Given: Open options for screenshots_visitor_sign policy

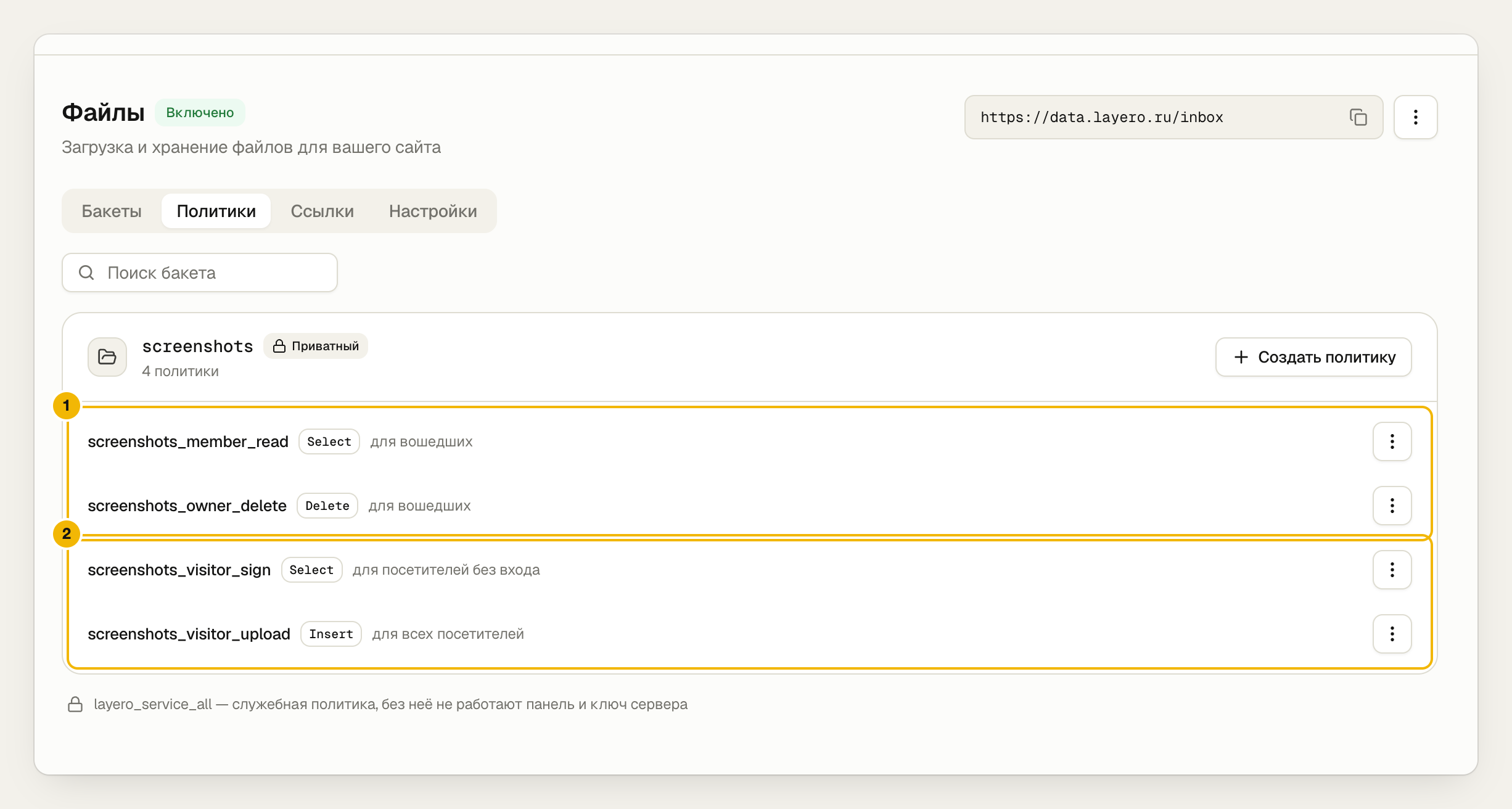Looking at the screenshot, I should [x=1392, y=570].
